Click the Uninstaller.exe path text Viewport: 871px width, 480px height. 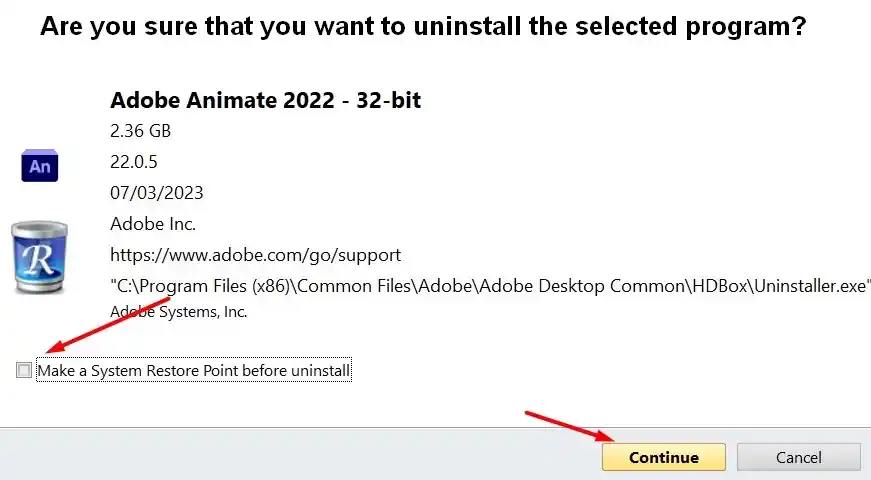490,286
